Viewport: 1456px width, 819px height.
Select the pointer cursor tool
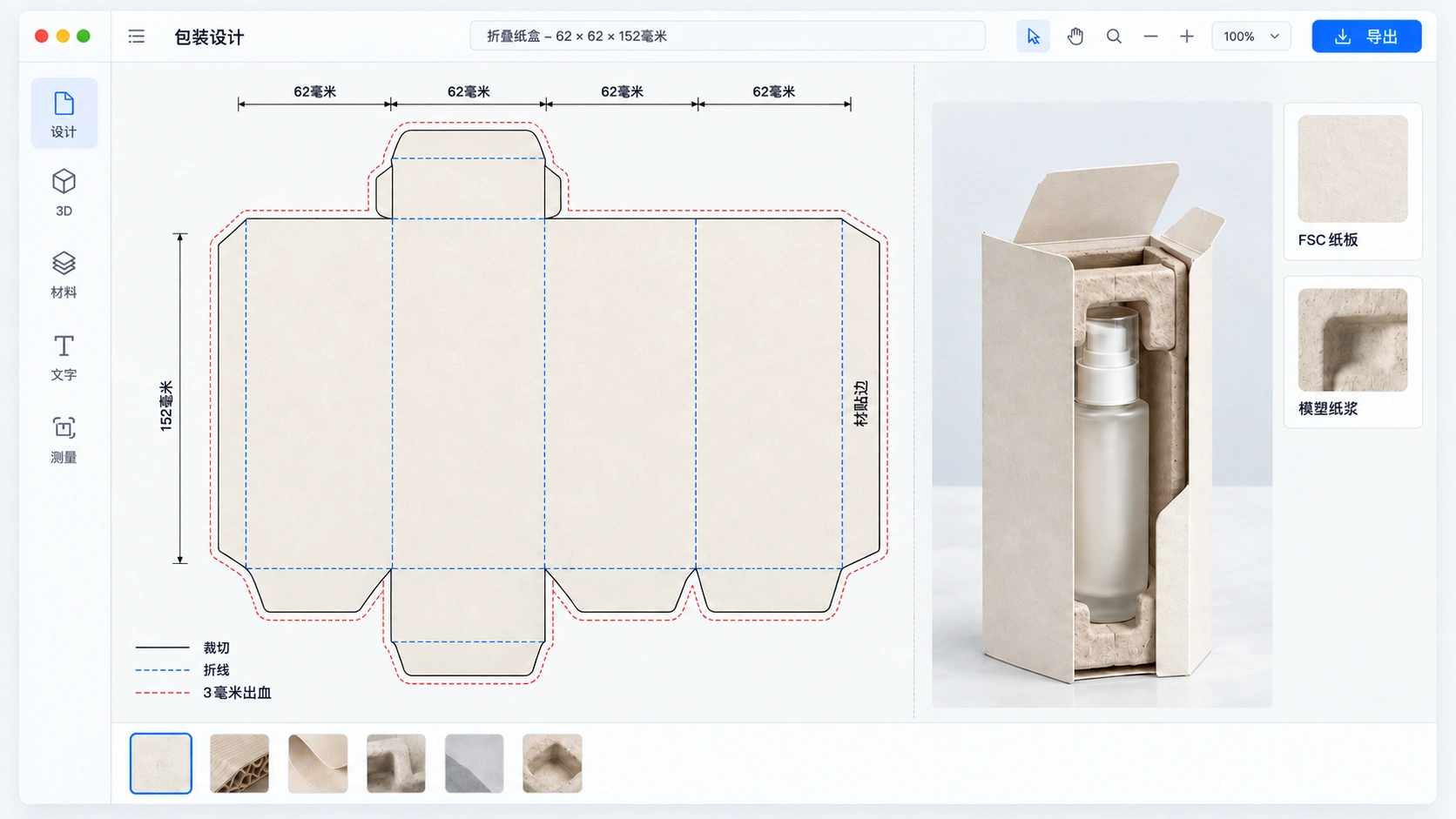1033,37
